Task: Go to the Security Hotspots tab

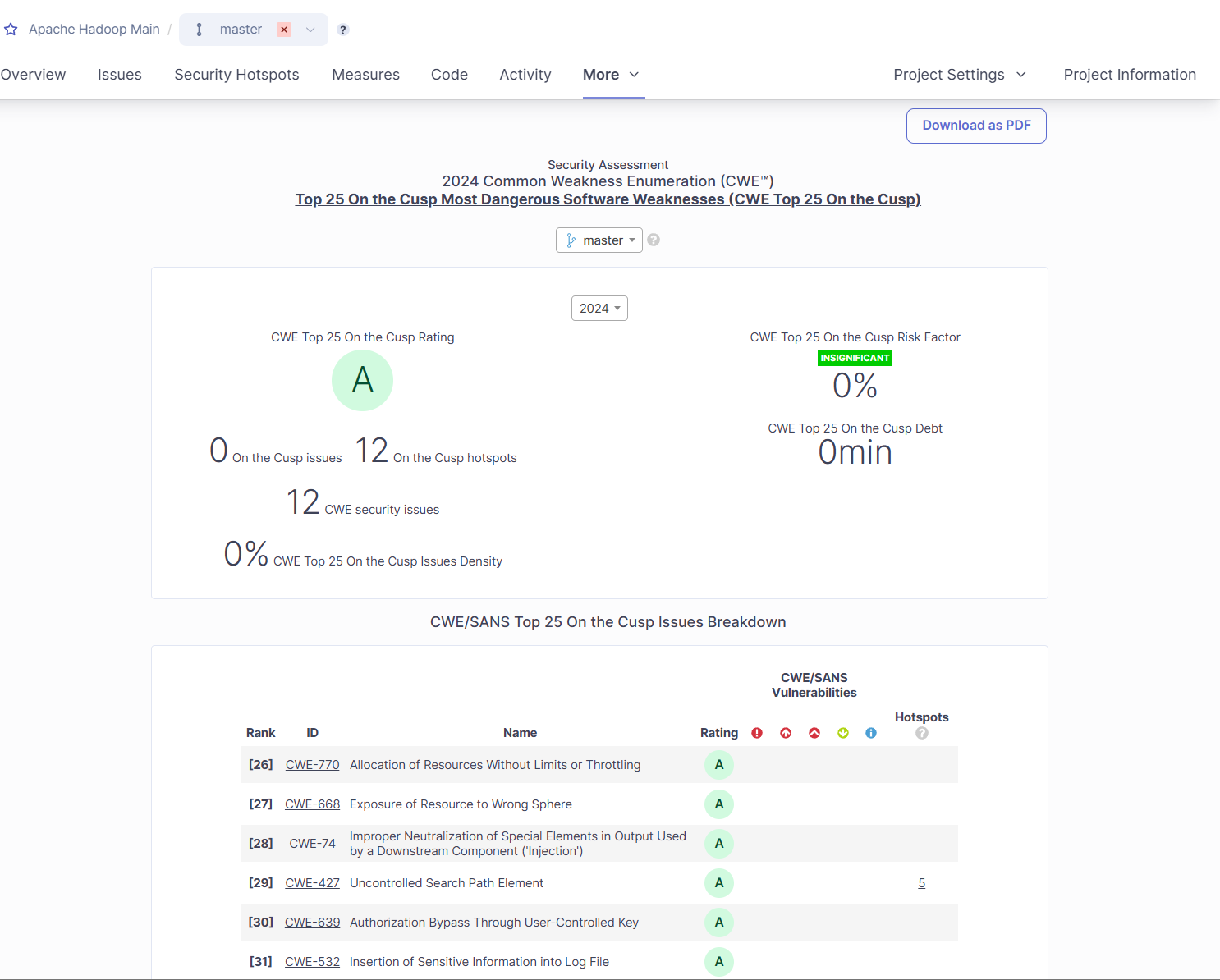Action: pos(236,75)
